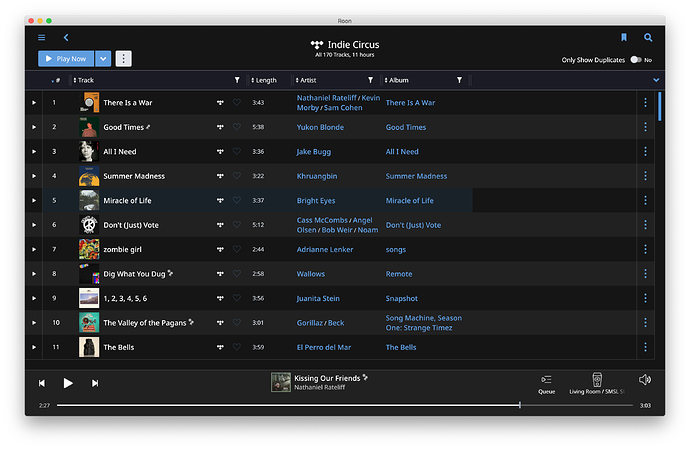The width and height of the screenshot is (690, 449).
Task: Open more options for The Bells row
Action: coord(645,347)
